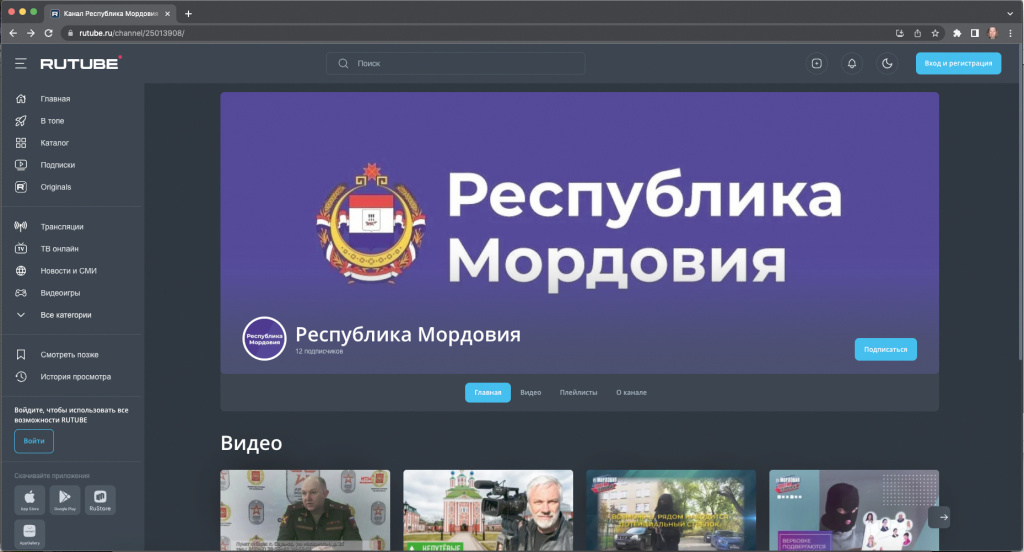The width and height of the screenshot is (1024, 552).
Task: Open the Каталог link
Action: 55,143
